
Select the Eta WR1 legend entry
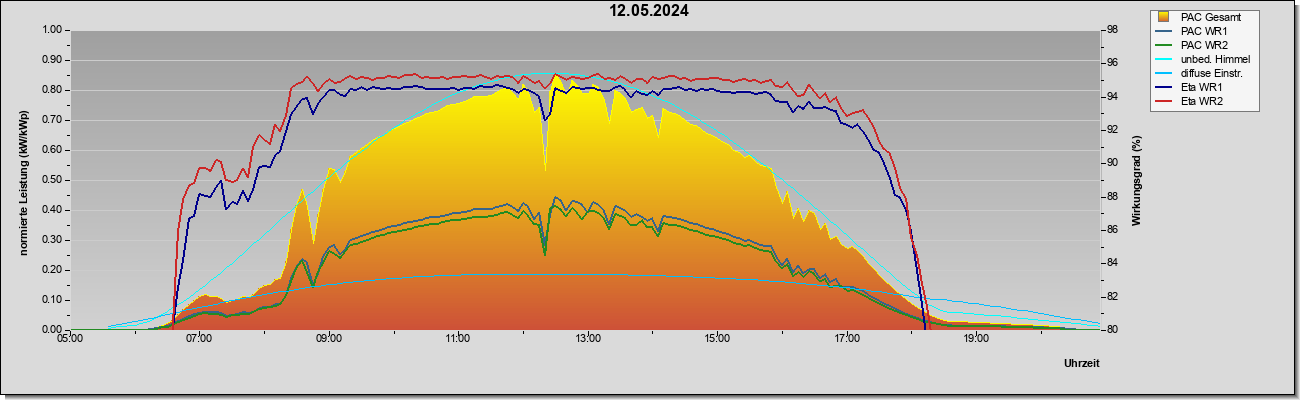click(x=1200, y=88)
